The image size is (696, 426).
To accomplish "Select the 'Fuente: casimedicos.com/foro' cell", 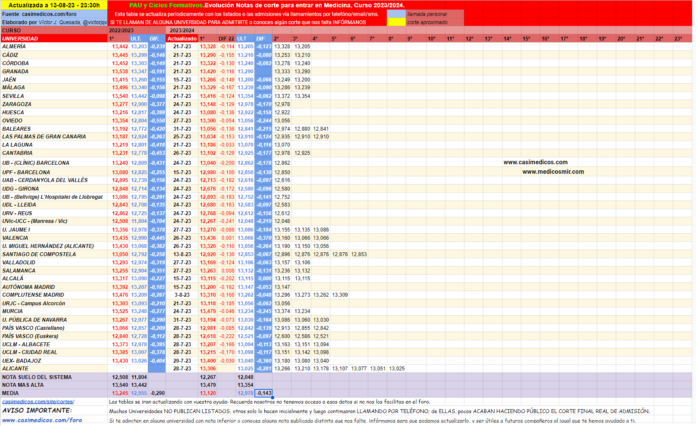I will [x=54, y=14].
